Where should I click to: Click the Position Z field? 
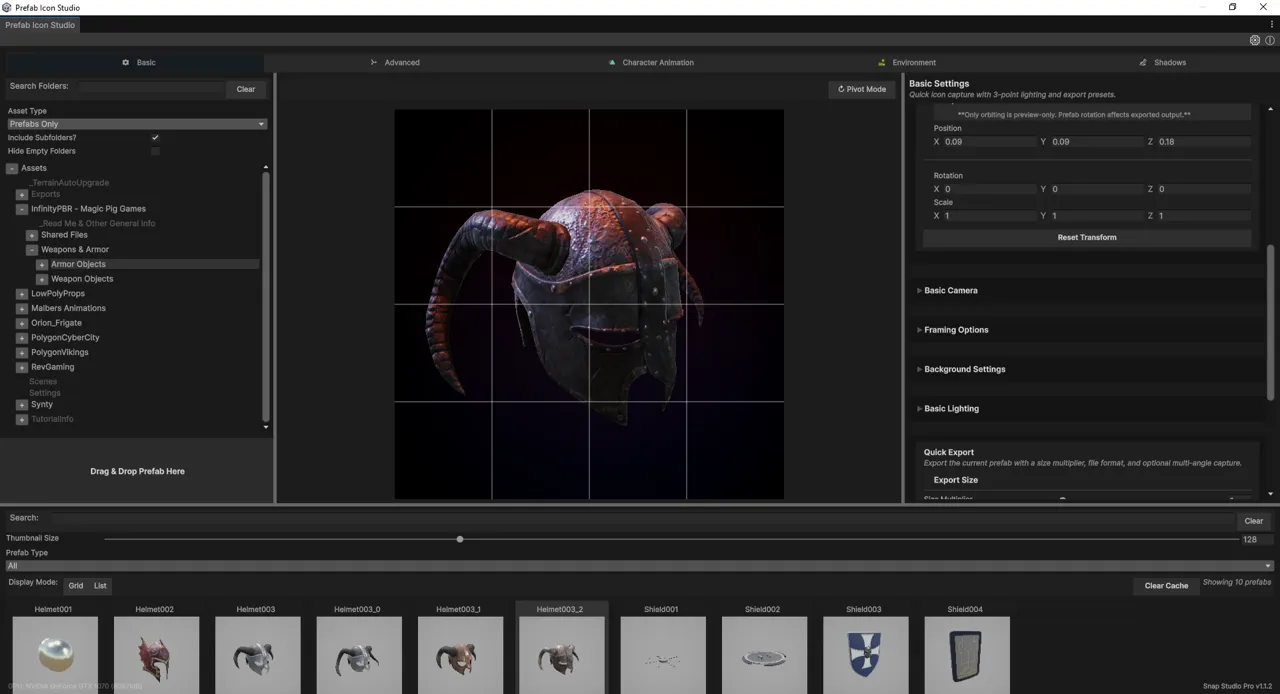point(1203,142)
